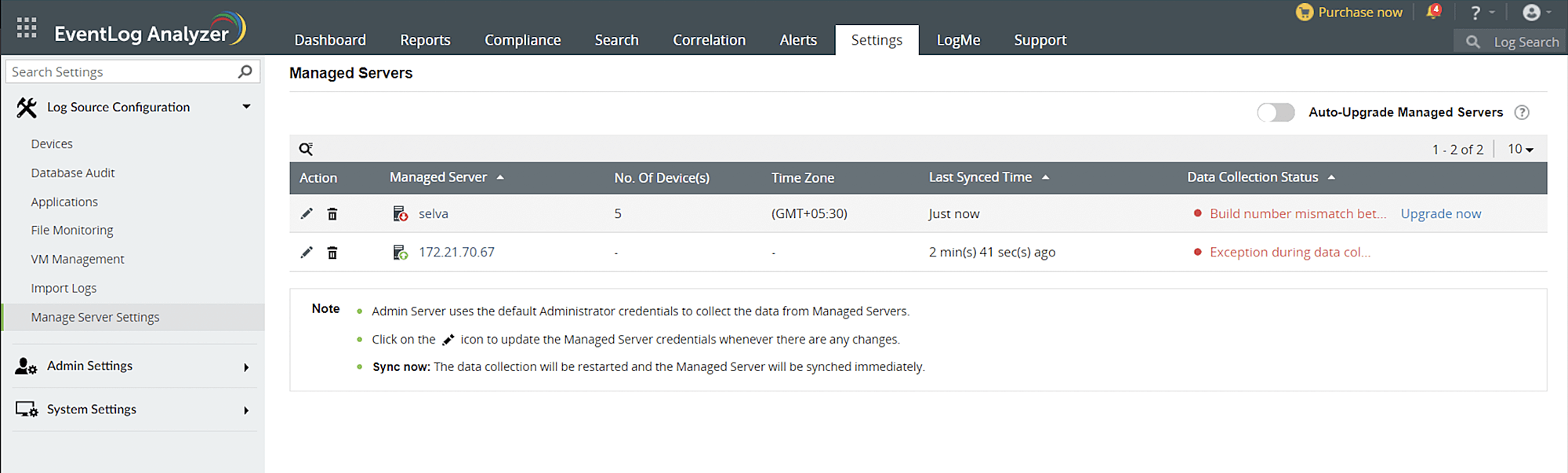Image resolution: width=1568 pixels, height=473 pixels.
Task: Edit the selva managed server
Action: 307,213
